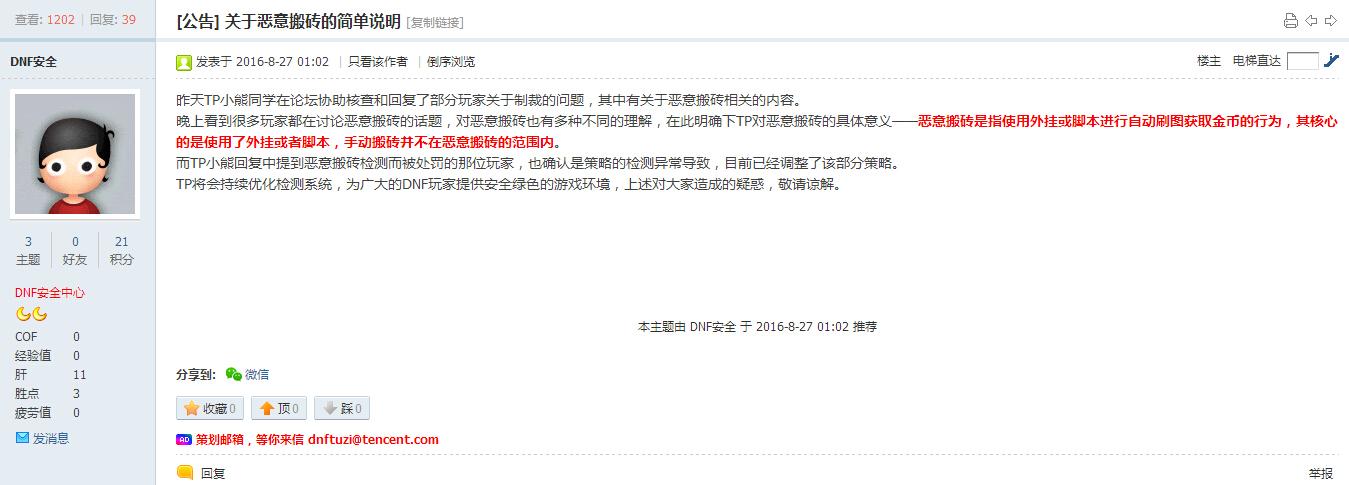Click the envelope send-message icon
The height and width of the screenshot is (485, 1349).
click(x=22, y=438)
